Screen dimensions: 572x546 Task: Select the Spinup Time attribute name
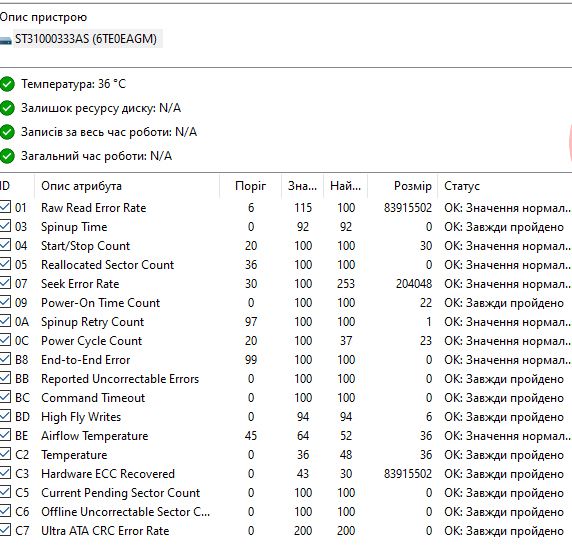[x=74, y=227]
